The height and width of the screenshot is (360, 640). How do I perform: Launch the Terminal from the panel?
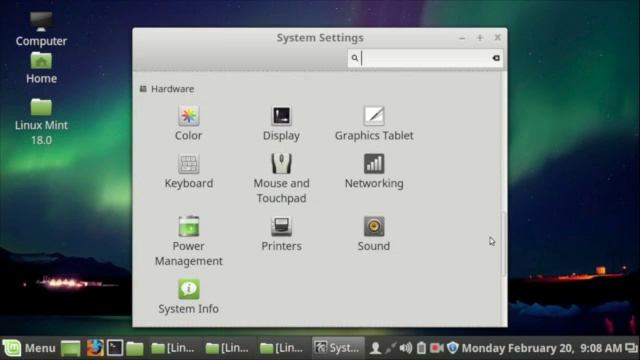115,348
